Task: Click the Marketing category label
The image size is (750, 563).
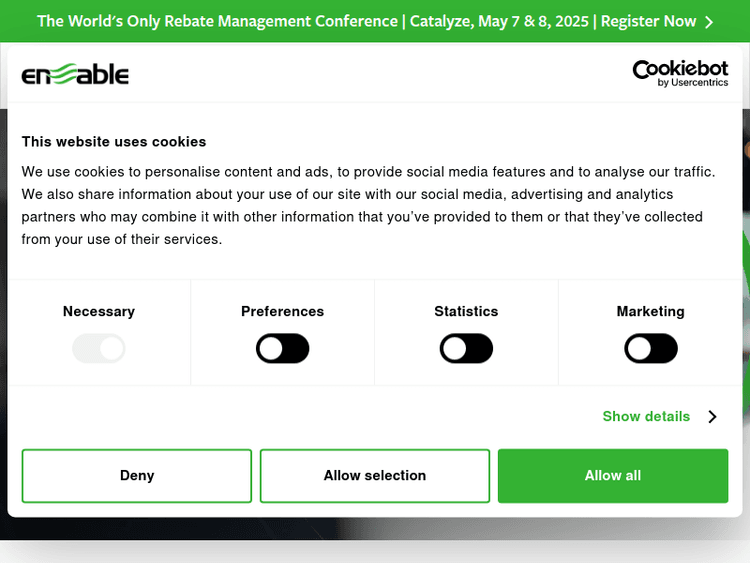Action: (651, 311)
